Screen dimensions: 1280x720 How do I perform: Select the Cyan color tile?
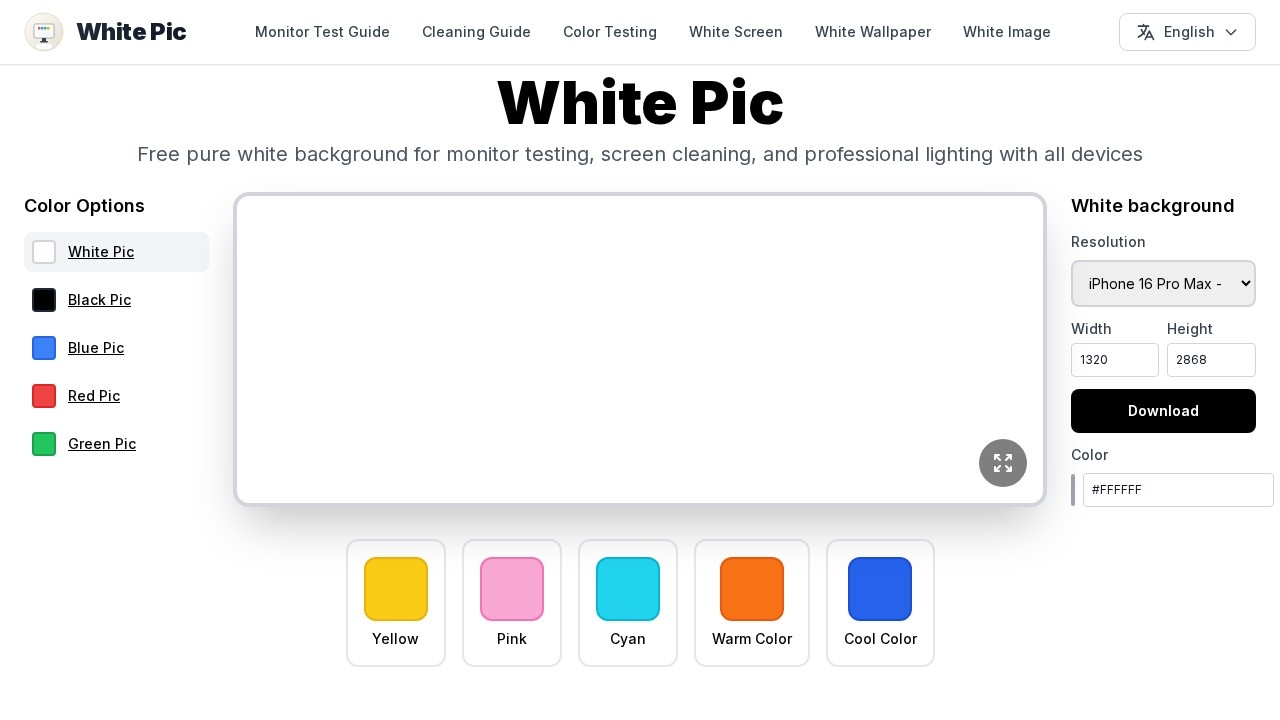pos(628,602)
